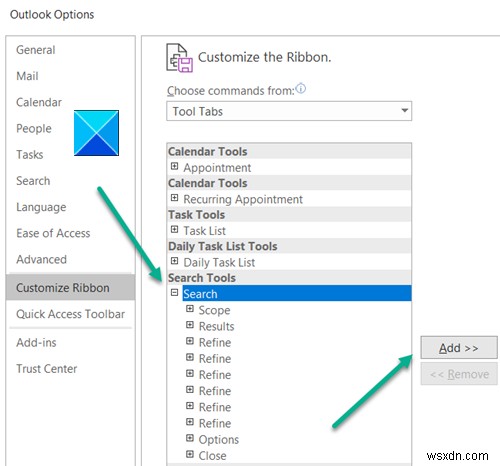This screenshot has width=500, height=466.
Task: Select the Options group row
Action: pos(219,439)
